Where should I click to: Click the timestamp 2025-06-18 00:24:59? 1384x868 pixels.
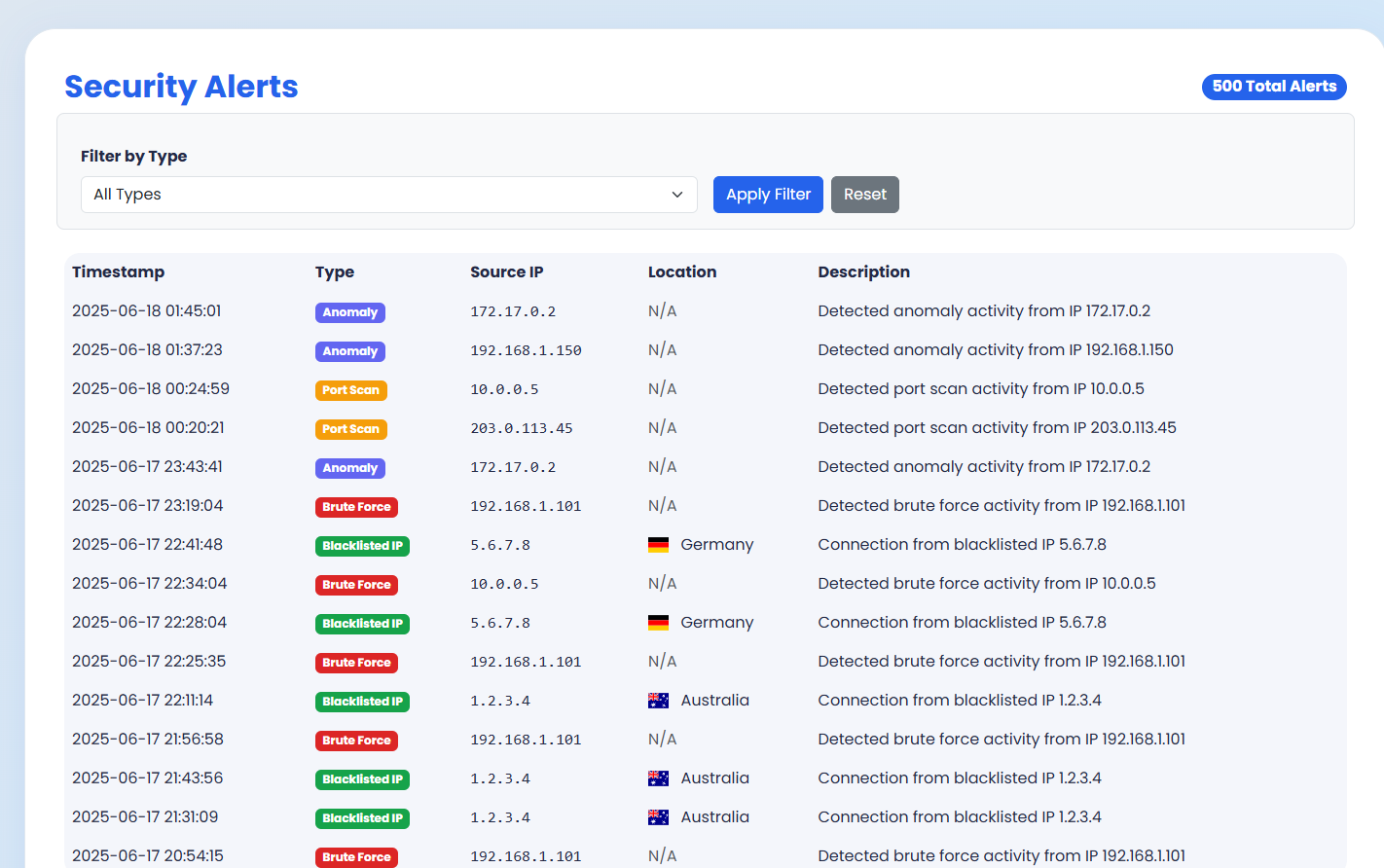click(x=151, y=389)
